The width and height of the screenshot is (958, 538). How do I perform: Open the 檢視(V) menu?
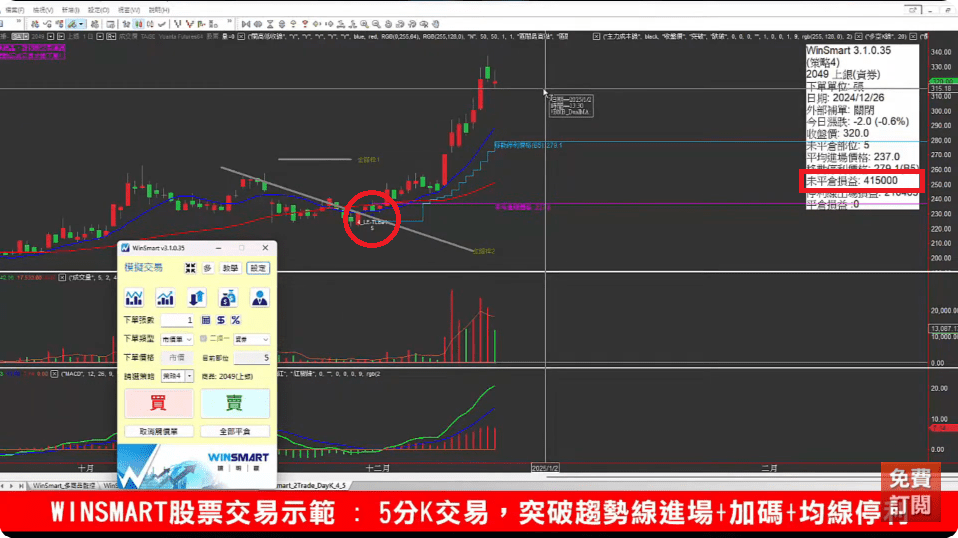43,10
